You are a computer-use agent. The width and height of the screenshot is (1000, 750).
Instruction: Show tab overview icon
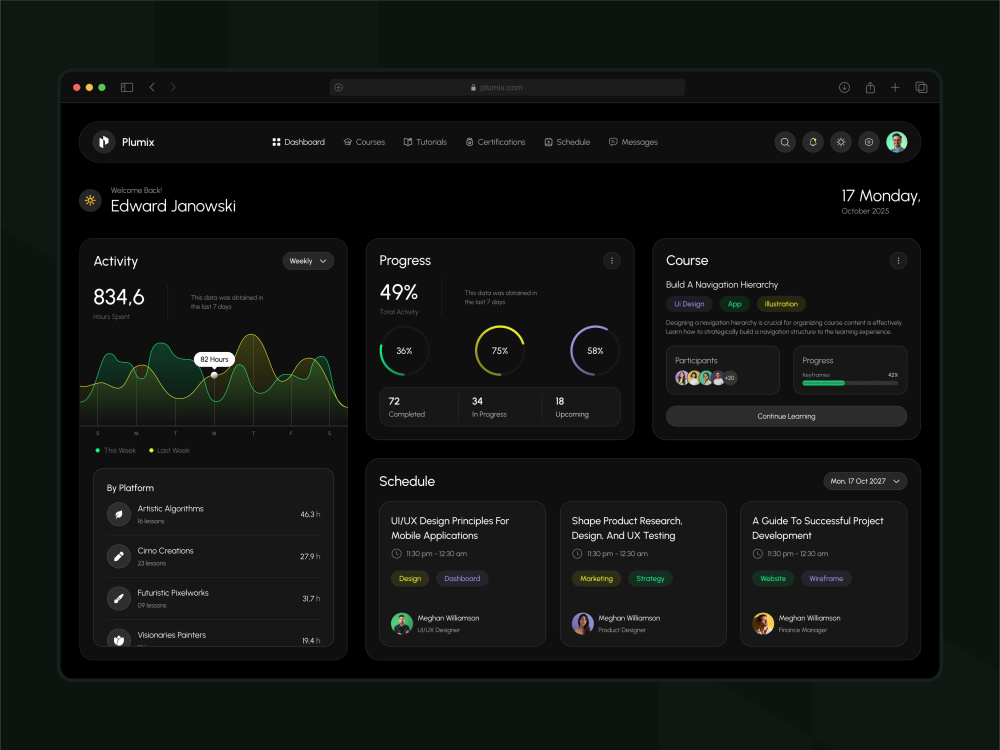921,87
